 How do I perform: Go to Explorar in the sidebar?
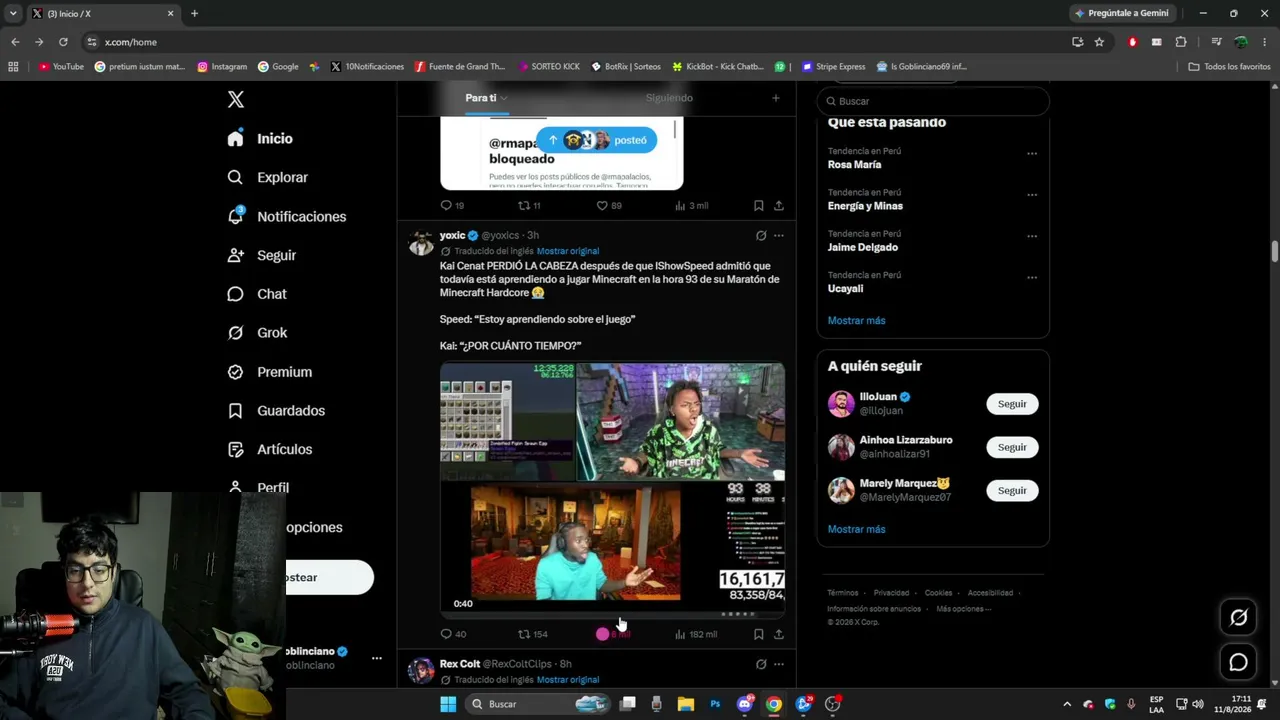[267, 177]
